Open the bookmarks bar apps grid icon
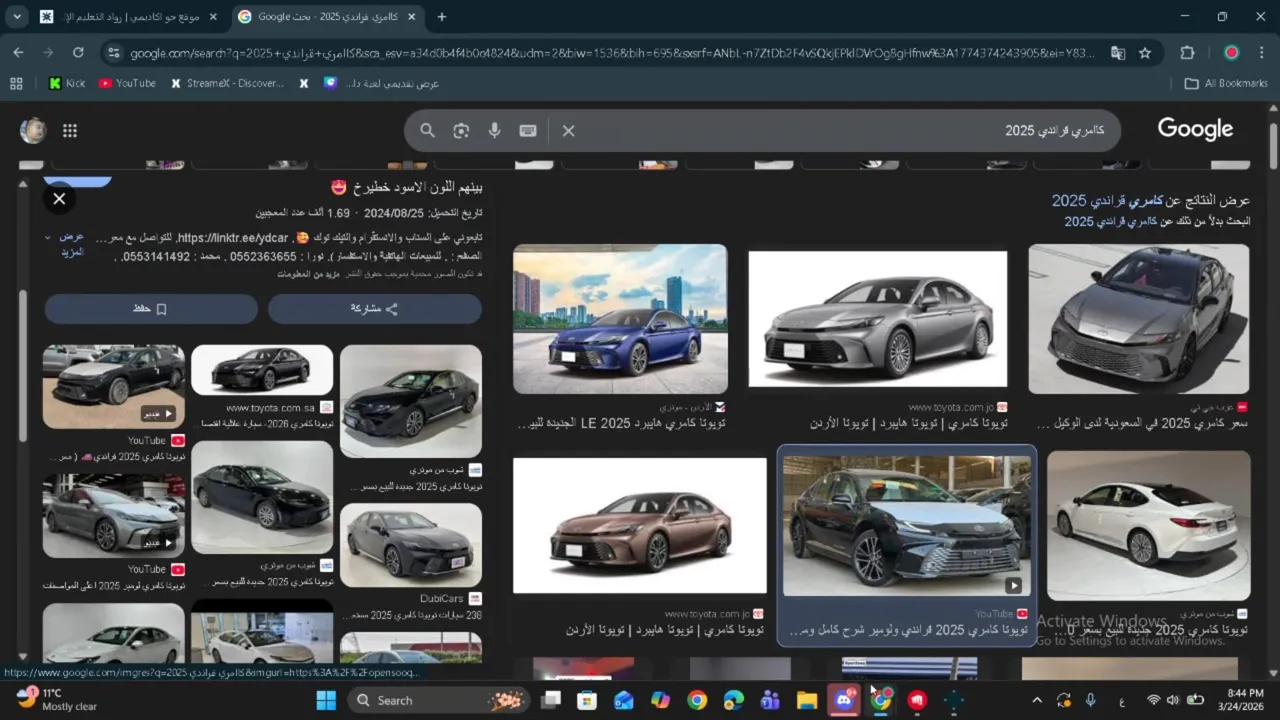 point(15,84)
